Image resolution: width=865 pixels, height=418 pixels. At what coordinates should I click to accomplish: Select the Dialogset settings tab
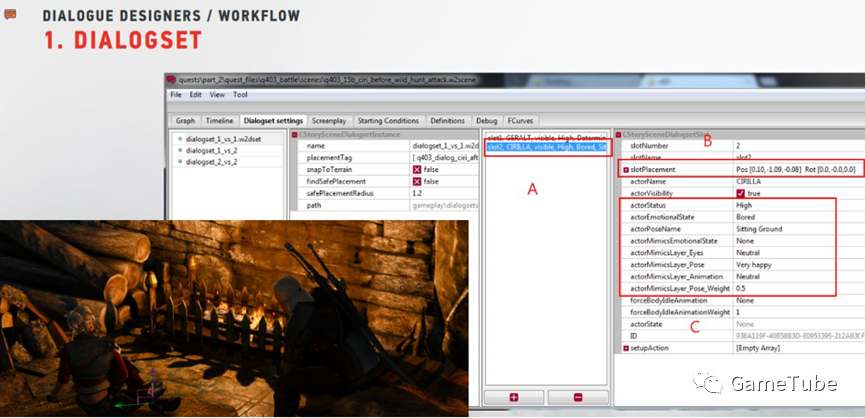pyautogui.click(x=273, y=121)
